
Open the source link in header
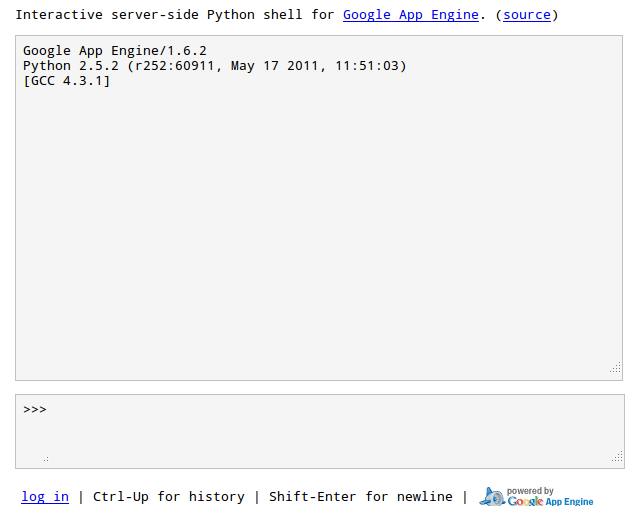pyautogui.click(x=527, y=15)
